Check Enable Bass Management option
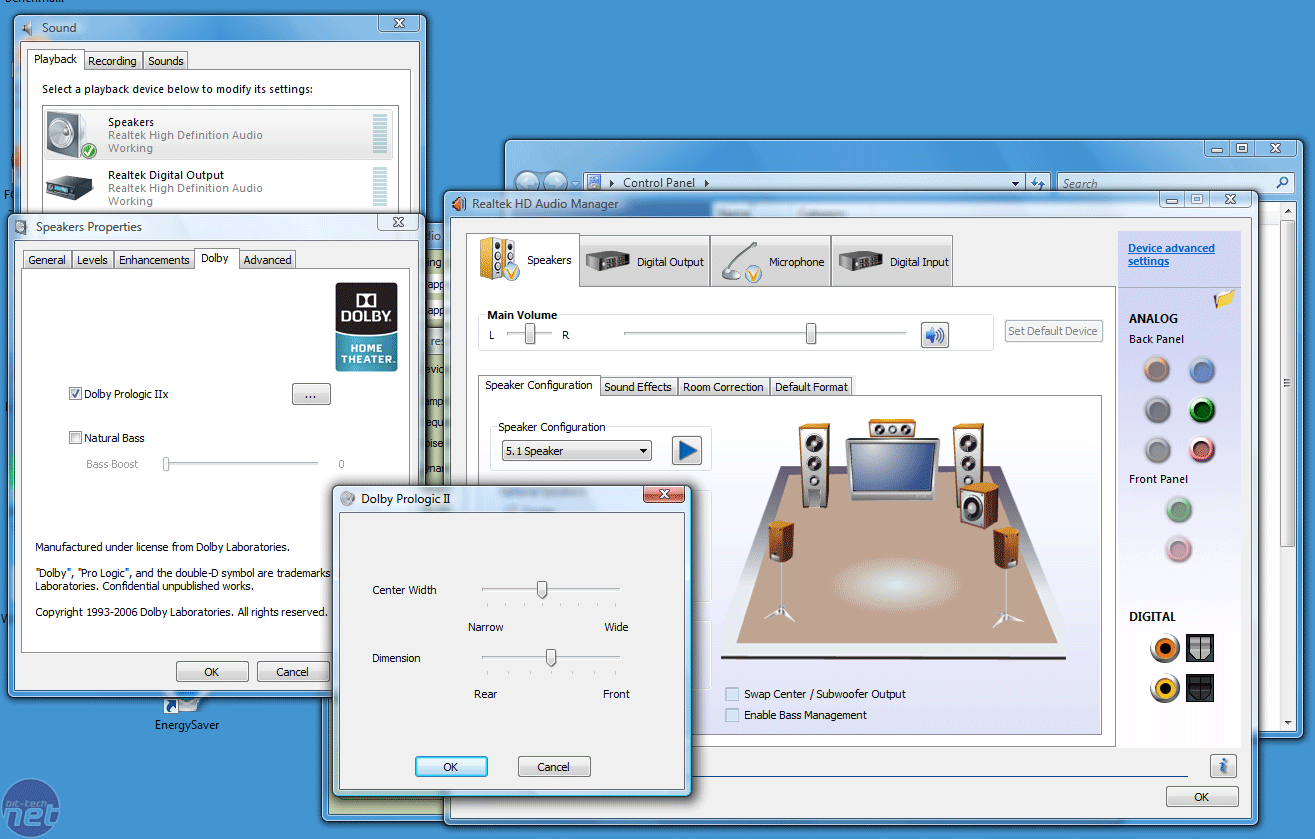Screen dimensions: 1315x839 tap(733, 715)
